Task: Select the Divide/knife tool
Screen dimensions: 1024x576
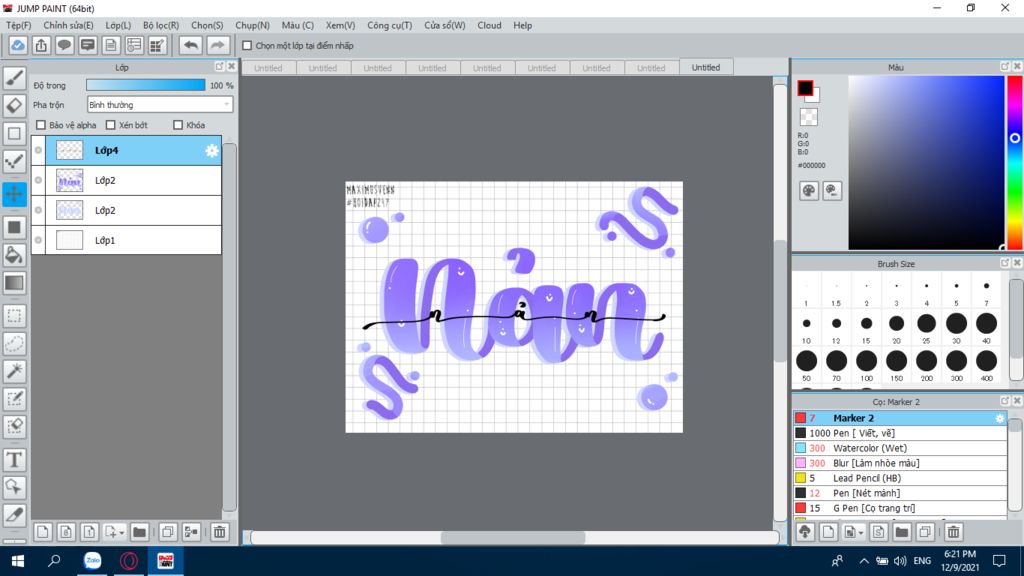Action: pos(14,515)
